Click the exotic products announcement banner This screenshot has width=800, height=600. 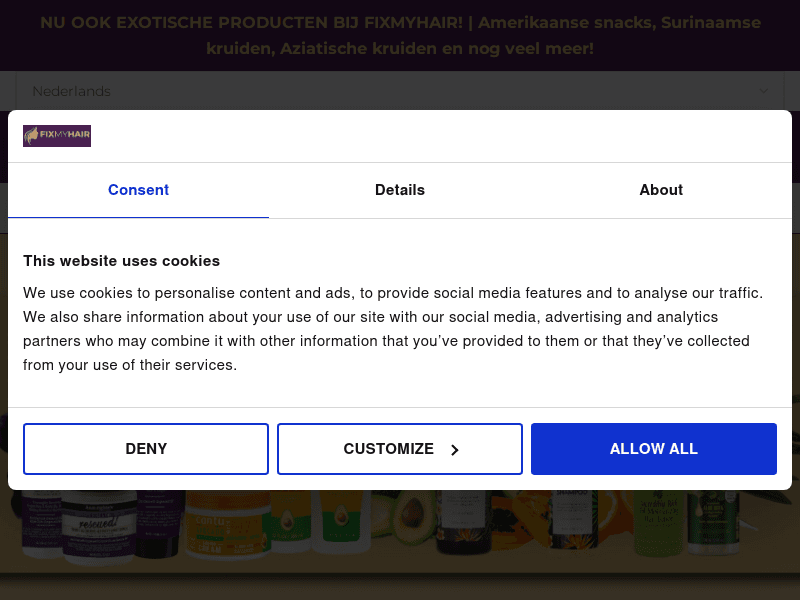(400, 35)
